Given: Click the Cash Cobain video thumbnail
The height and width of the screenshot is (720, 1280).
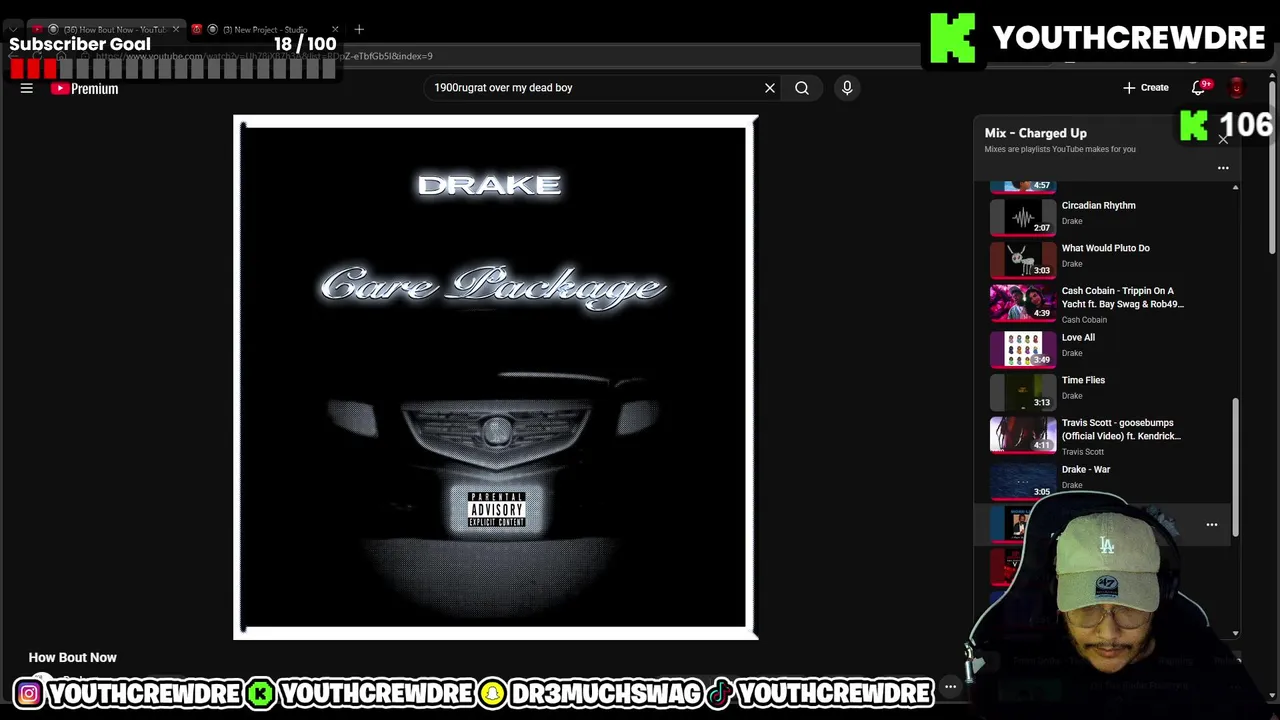Looking at the screenshot, I should pyautogui.click(x=1023, y=303).
